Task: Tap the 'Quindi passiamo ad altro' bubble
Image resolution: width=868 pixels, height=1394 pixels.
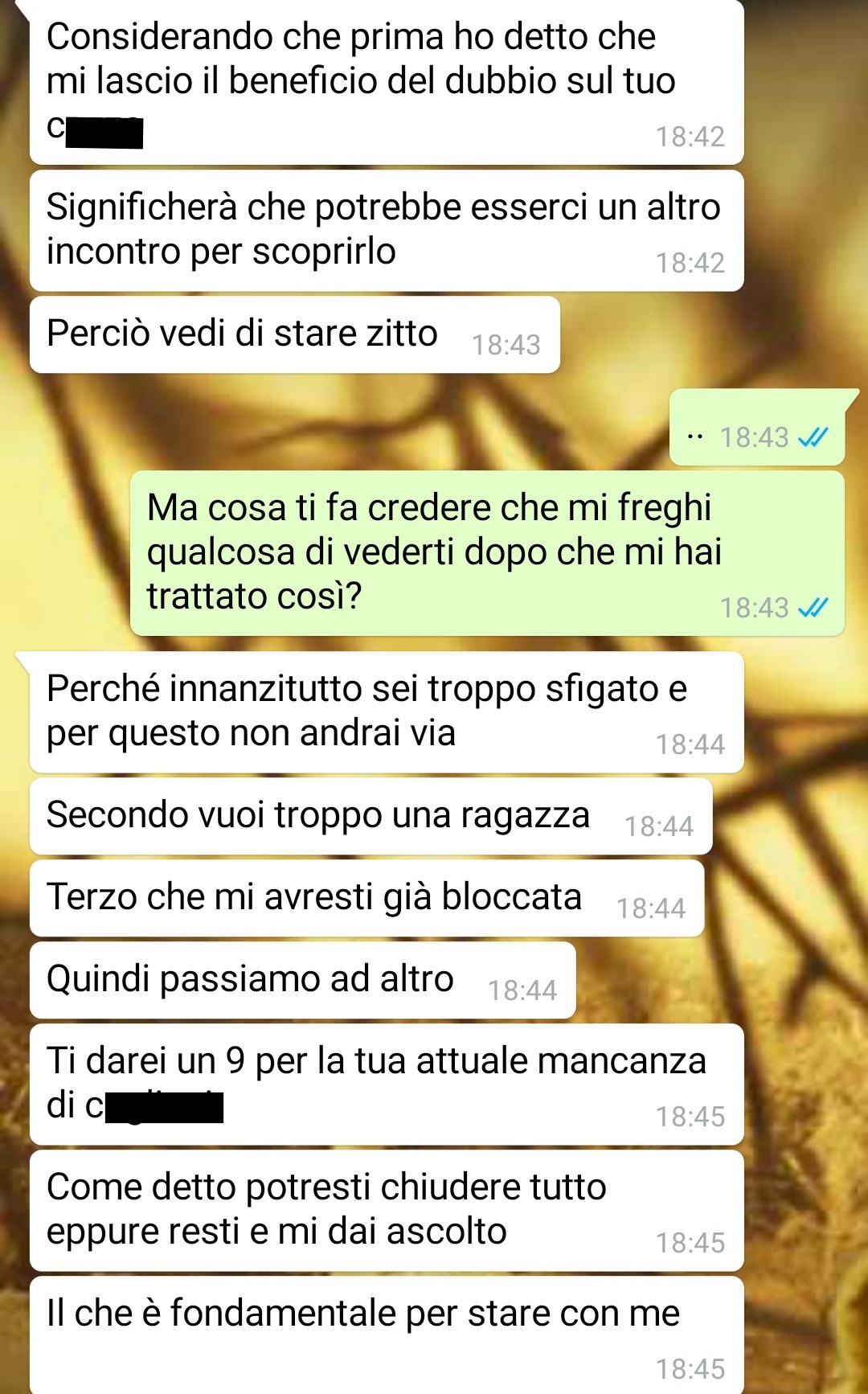Action: (303, 980)
